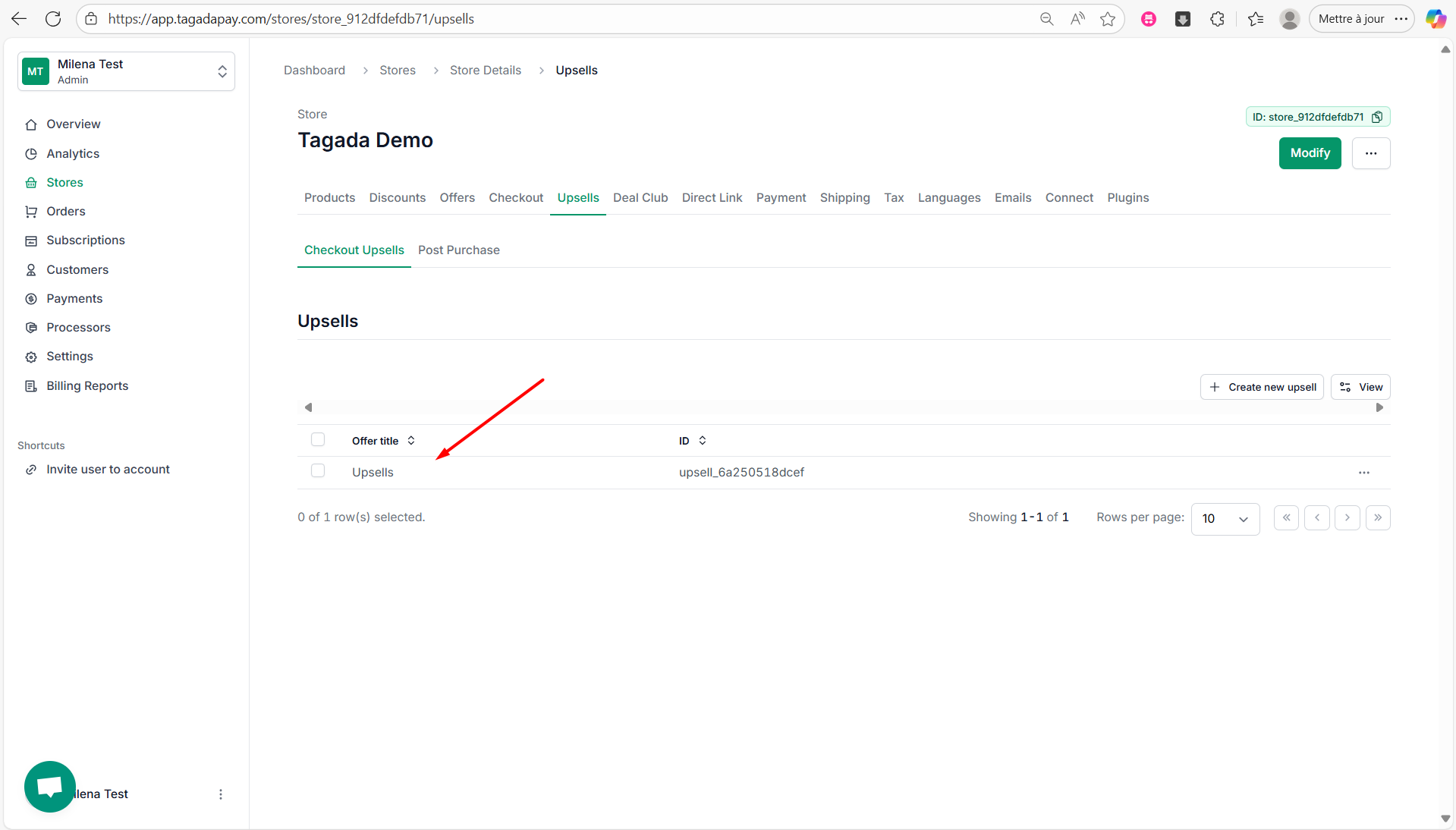Image resolution: width=1456 pixels, height=830 pixels.
Task: Toggle the select-all checkbox in the table header
Action: pos(318,439)
